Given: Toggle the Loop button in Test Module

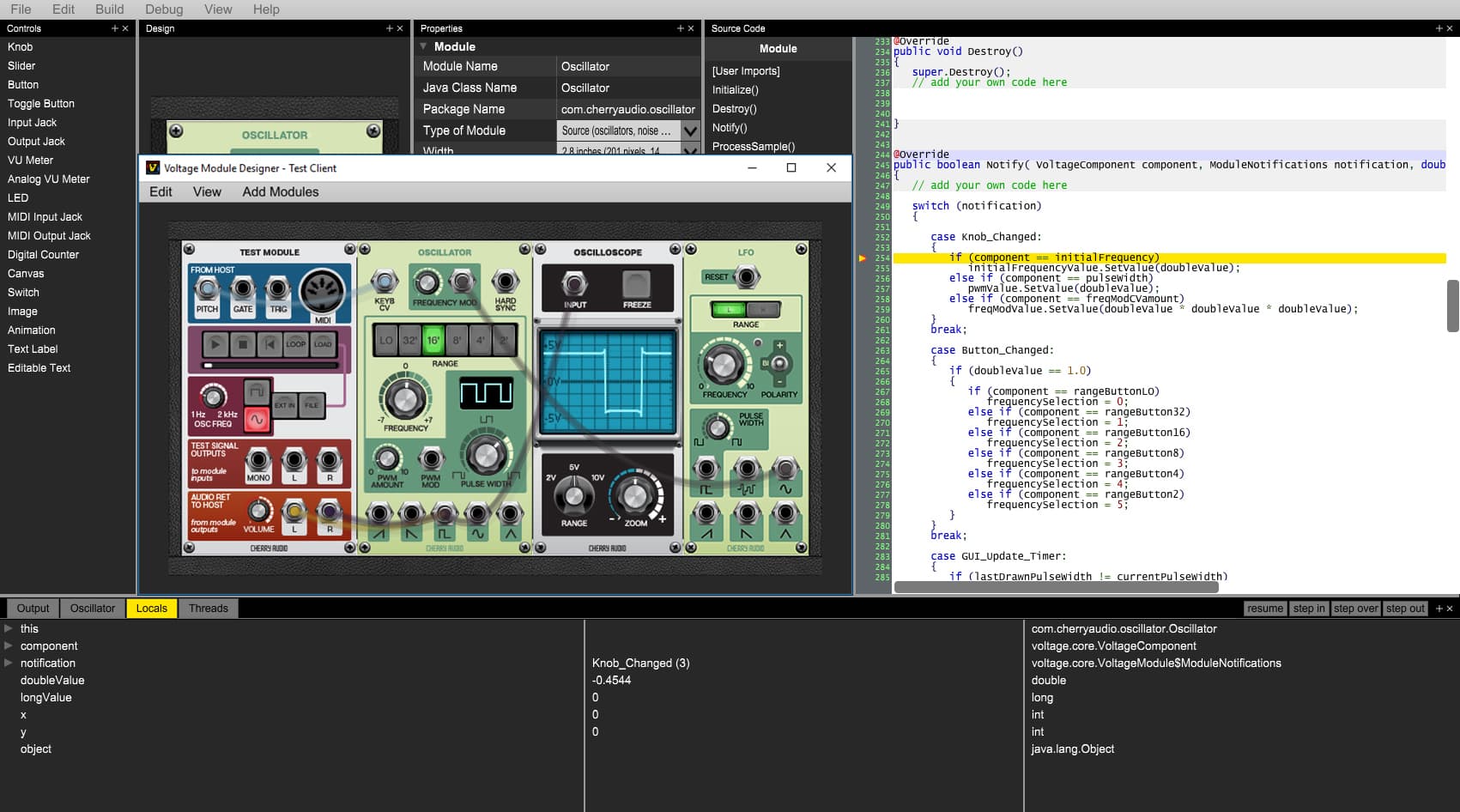Looking at the screenshot, I should tap(295, 344).
